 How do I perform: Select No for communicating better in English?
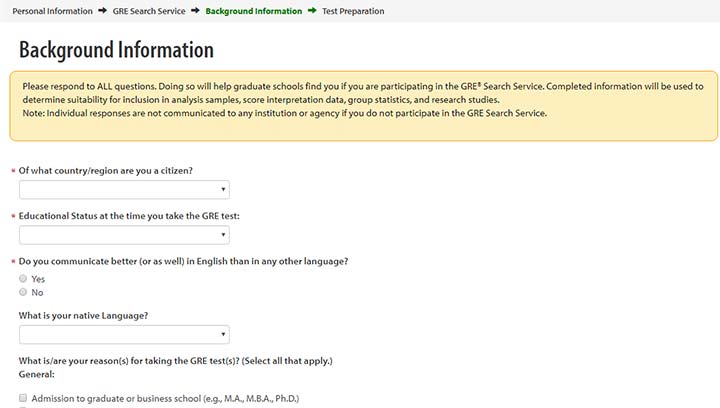point(23,292)
